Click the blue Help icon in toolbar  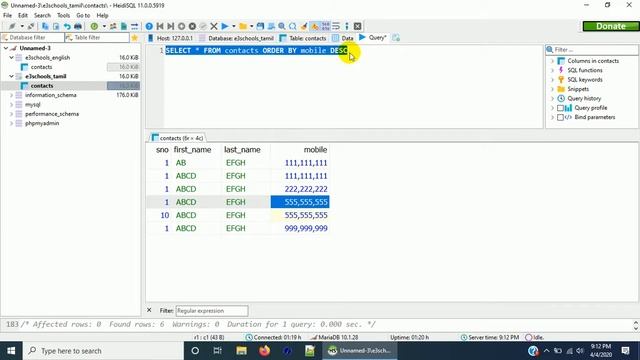tap(149, 26)
